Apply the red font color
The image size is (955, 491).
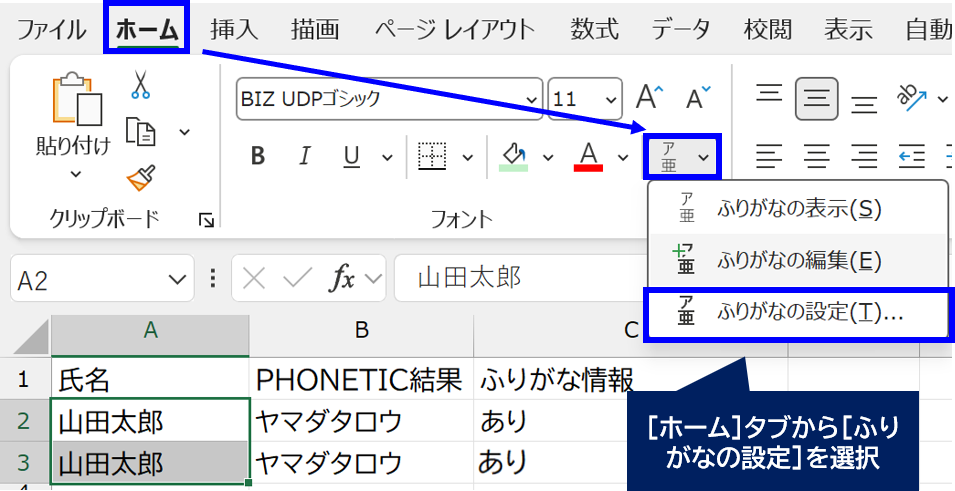(x=588, y=157)
